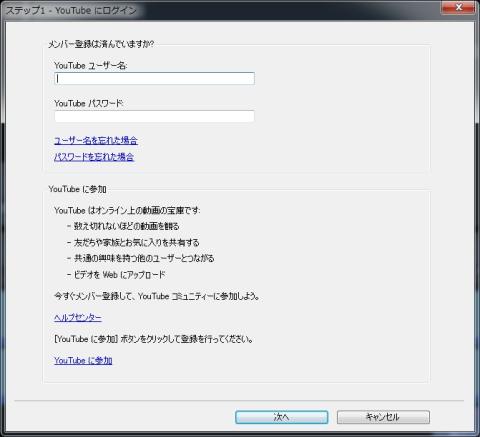Select the text 数え切れないほどの動画を観る
The image size is (480, 437).
pyautogui.click(x=126, y=226)
